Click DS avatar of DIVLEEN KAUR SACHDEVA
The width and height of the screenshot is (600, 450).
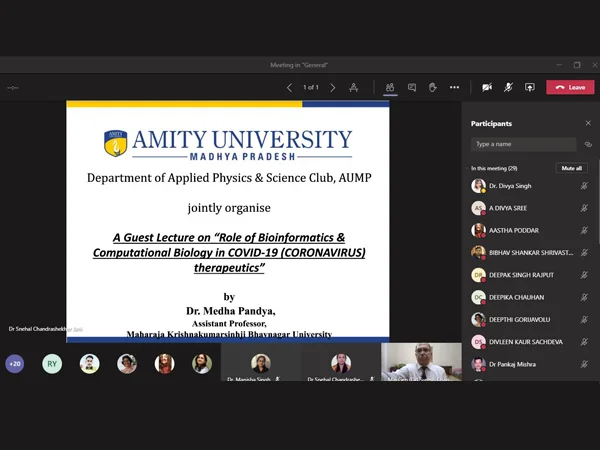478,342
